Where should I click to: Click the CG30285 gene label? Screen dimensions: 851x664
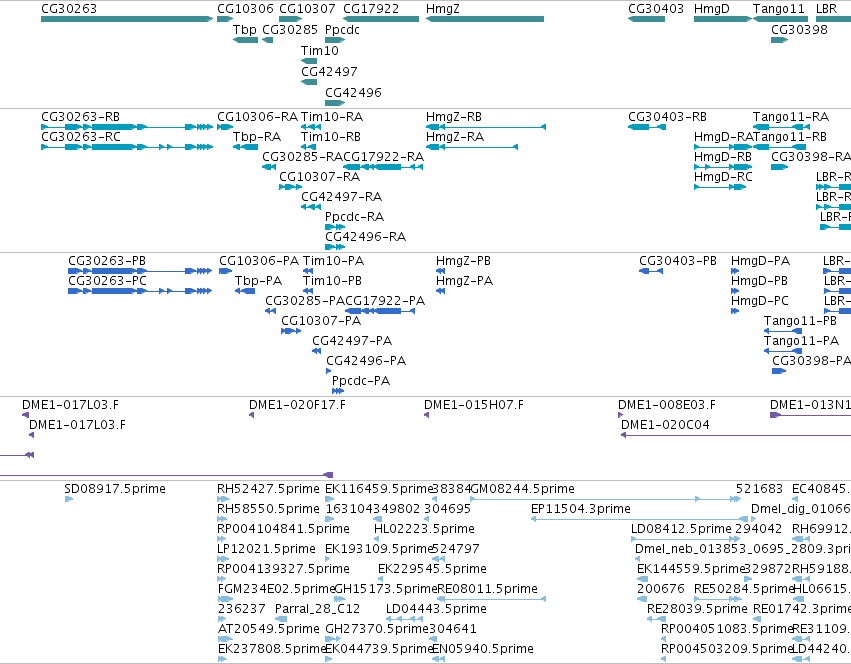(290, 29)
